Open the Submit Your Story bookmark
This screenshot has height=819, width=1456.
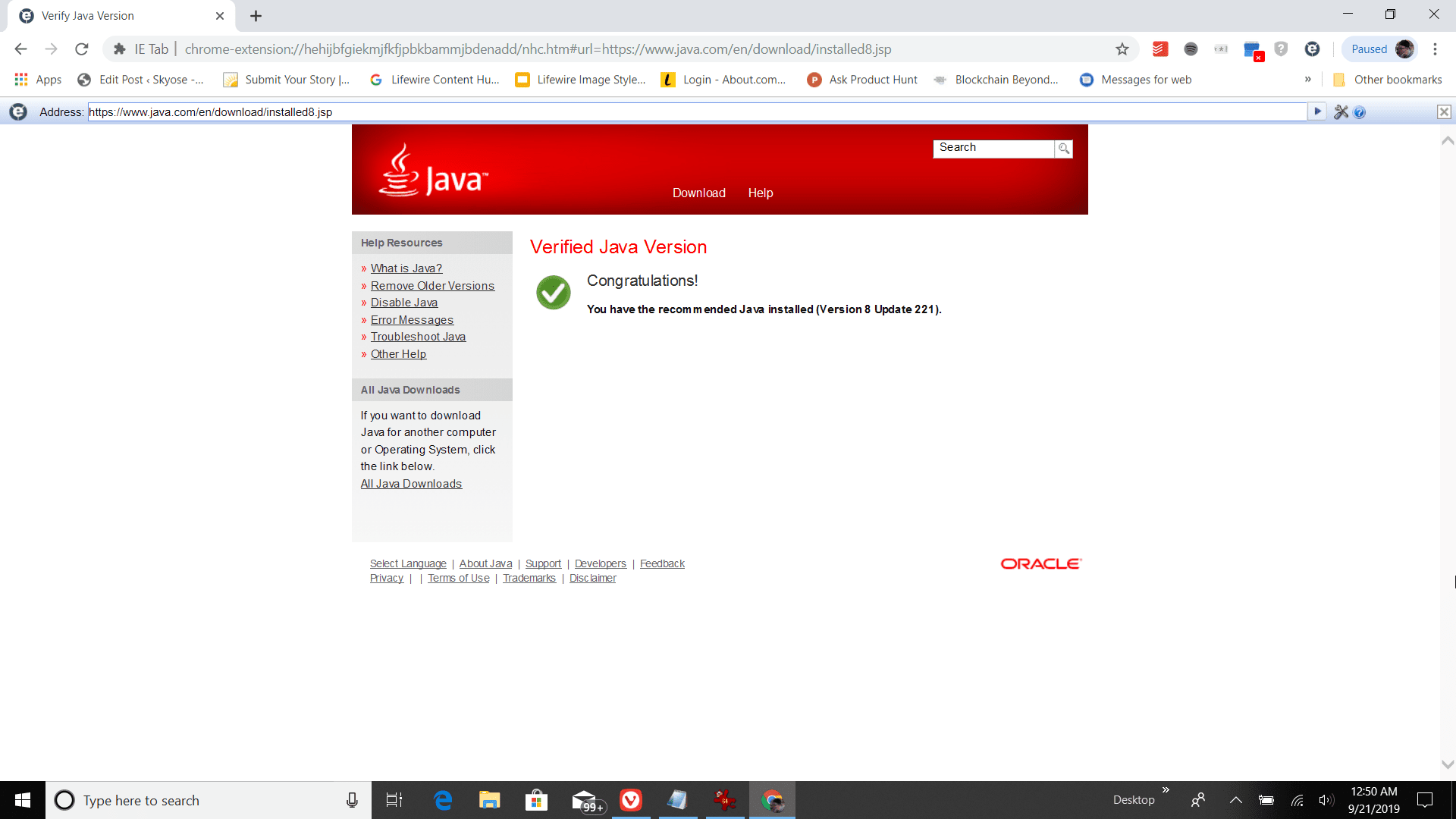tap(287, 80)
